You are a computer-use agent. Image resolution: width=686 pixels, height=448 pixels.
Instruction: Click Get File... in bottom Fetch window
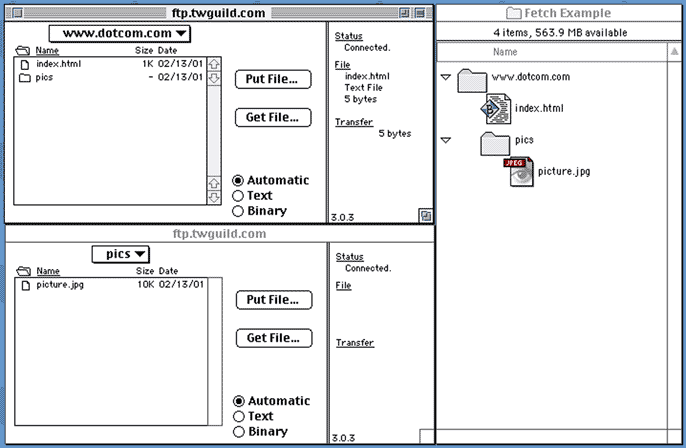(x=274, y=338)
